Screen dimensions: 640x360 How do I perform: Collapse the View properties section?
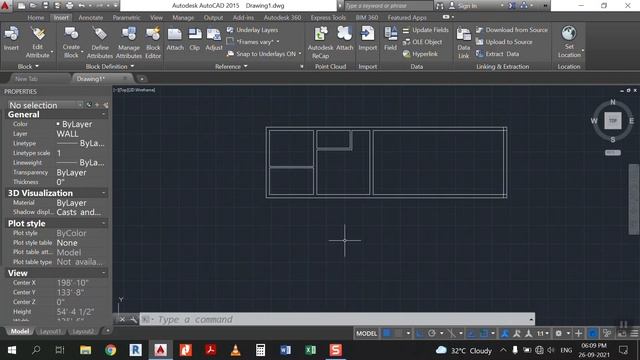coord(103,273)
